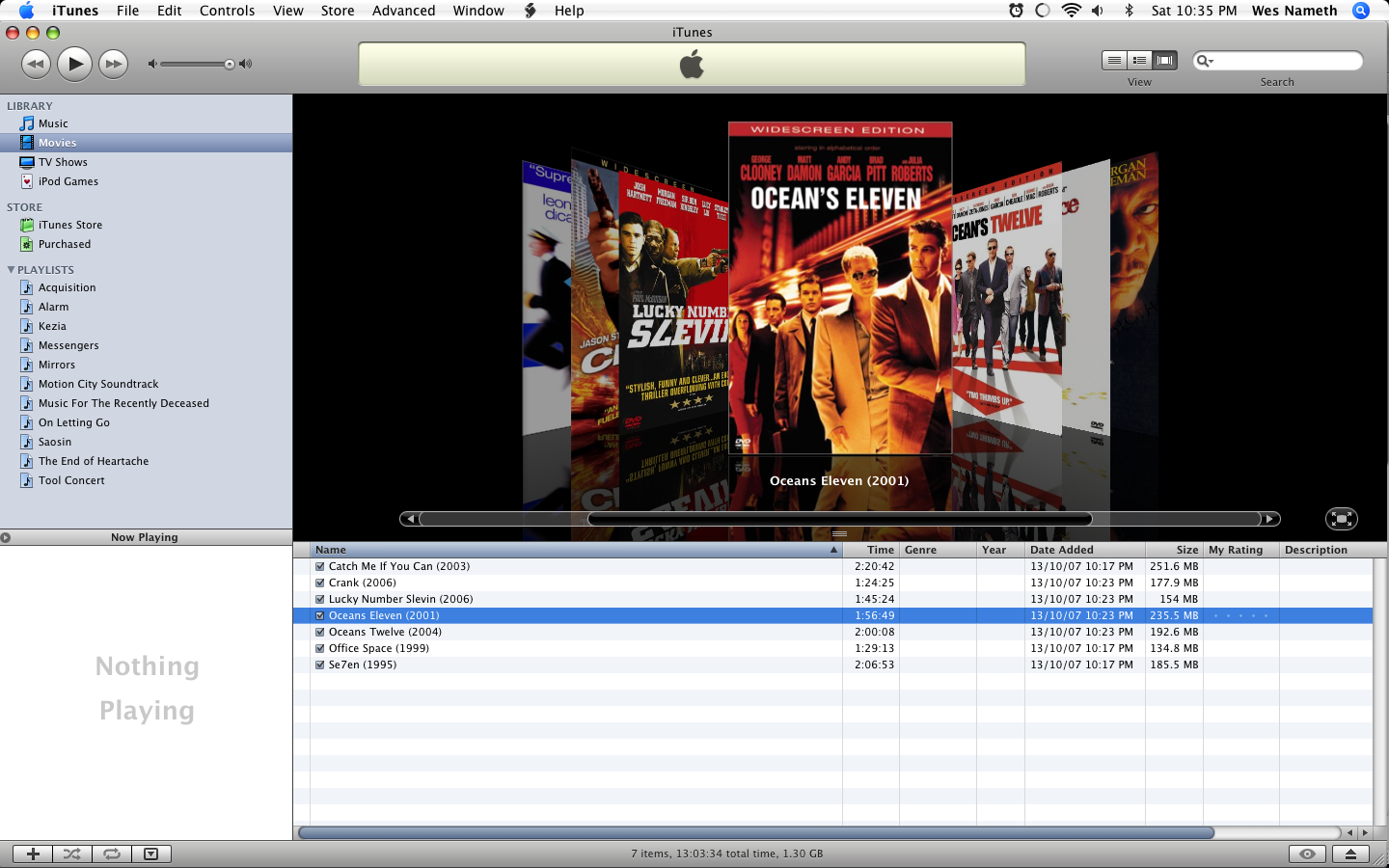The width and height of the screenshot is (1389, 868).
Task: Select the Movies library item
Action: tap(146, 143)
